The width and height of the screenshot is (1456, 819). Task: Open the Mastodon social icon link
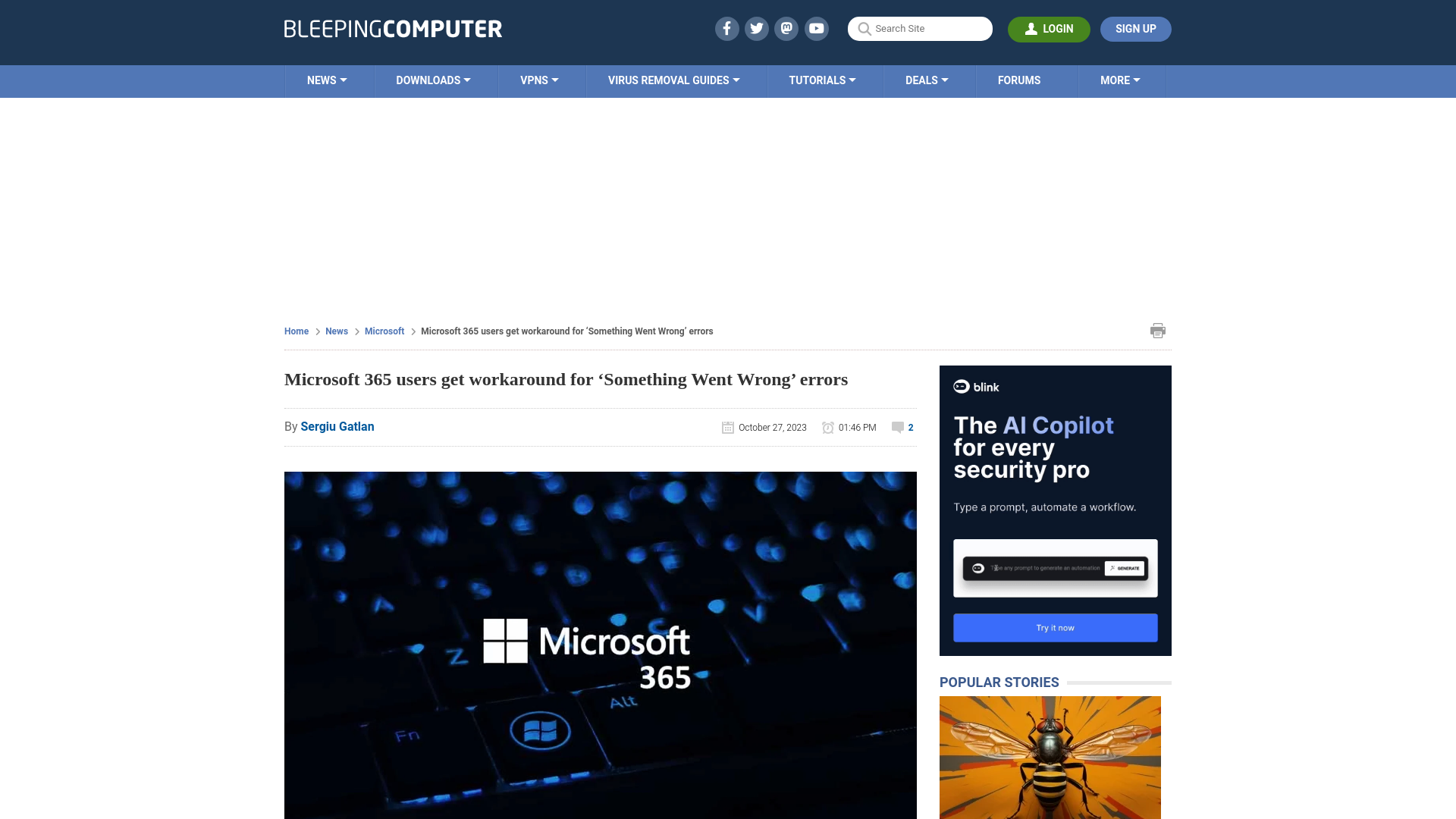coord(787,28)
